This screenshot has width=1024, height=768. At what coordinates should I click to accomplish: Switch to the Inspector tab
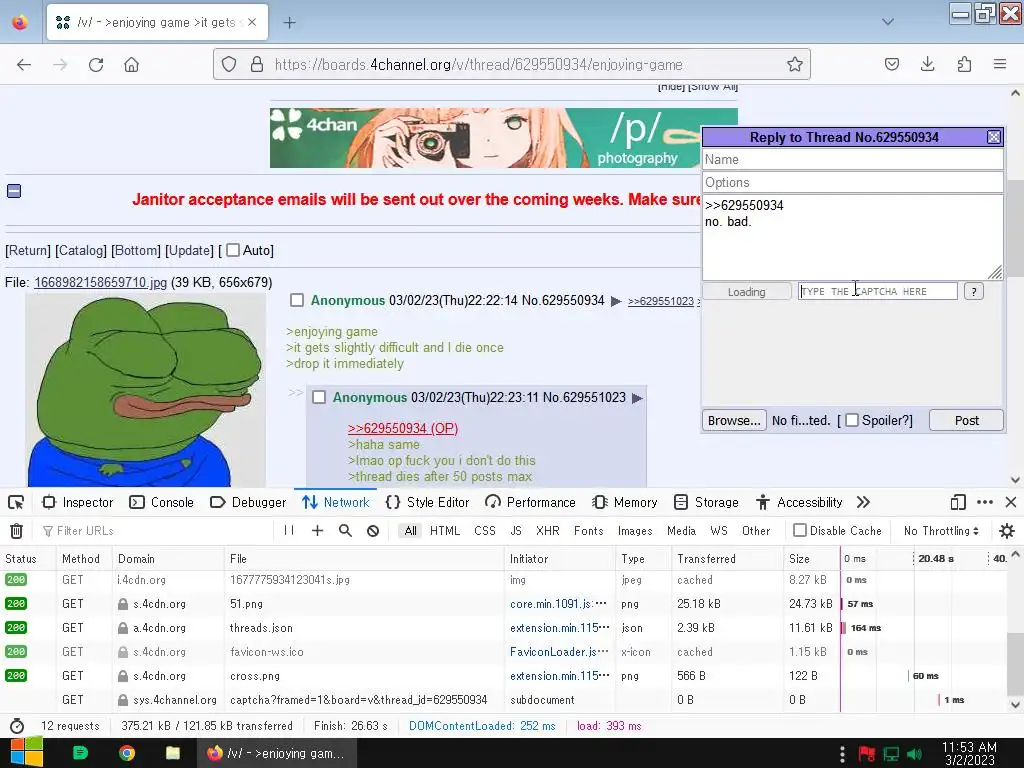pos(78,502)
